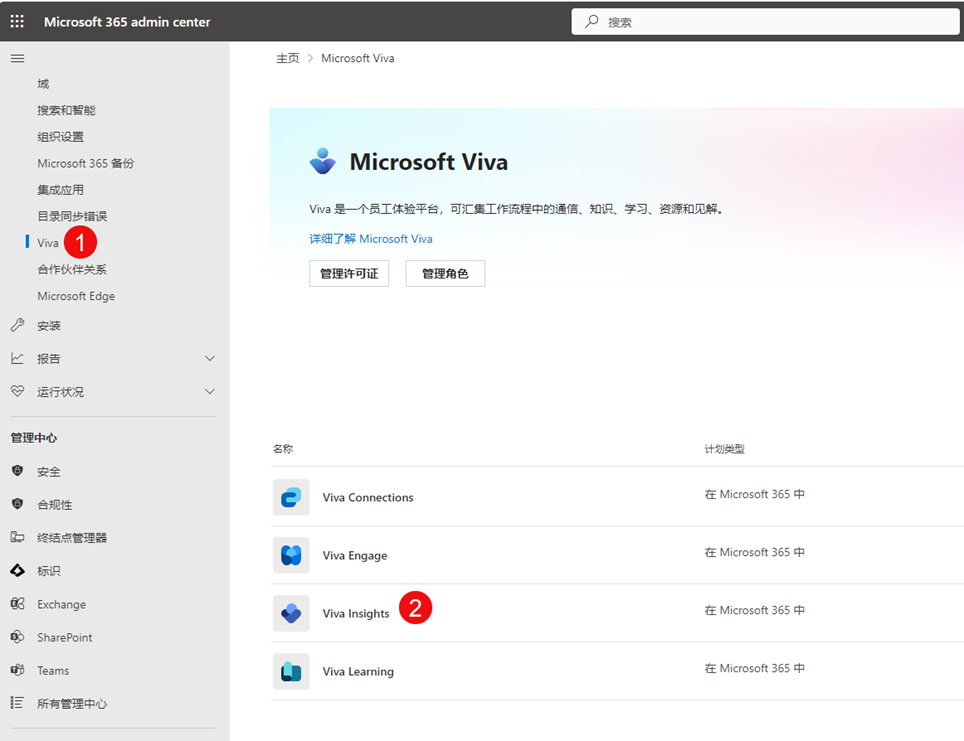
Task: Click the 所有管理中心 list icon
Action: coord(17,703)
